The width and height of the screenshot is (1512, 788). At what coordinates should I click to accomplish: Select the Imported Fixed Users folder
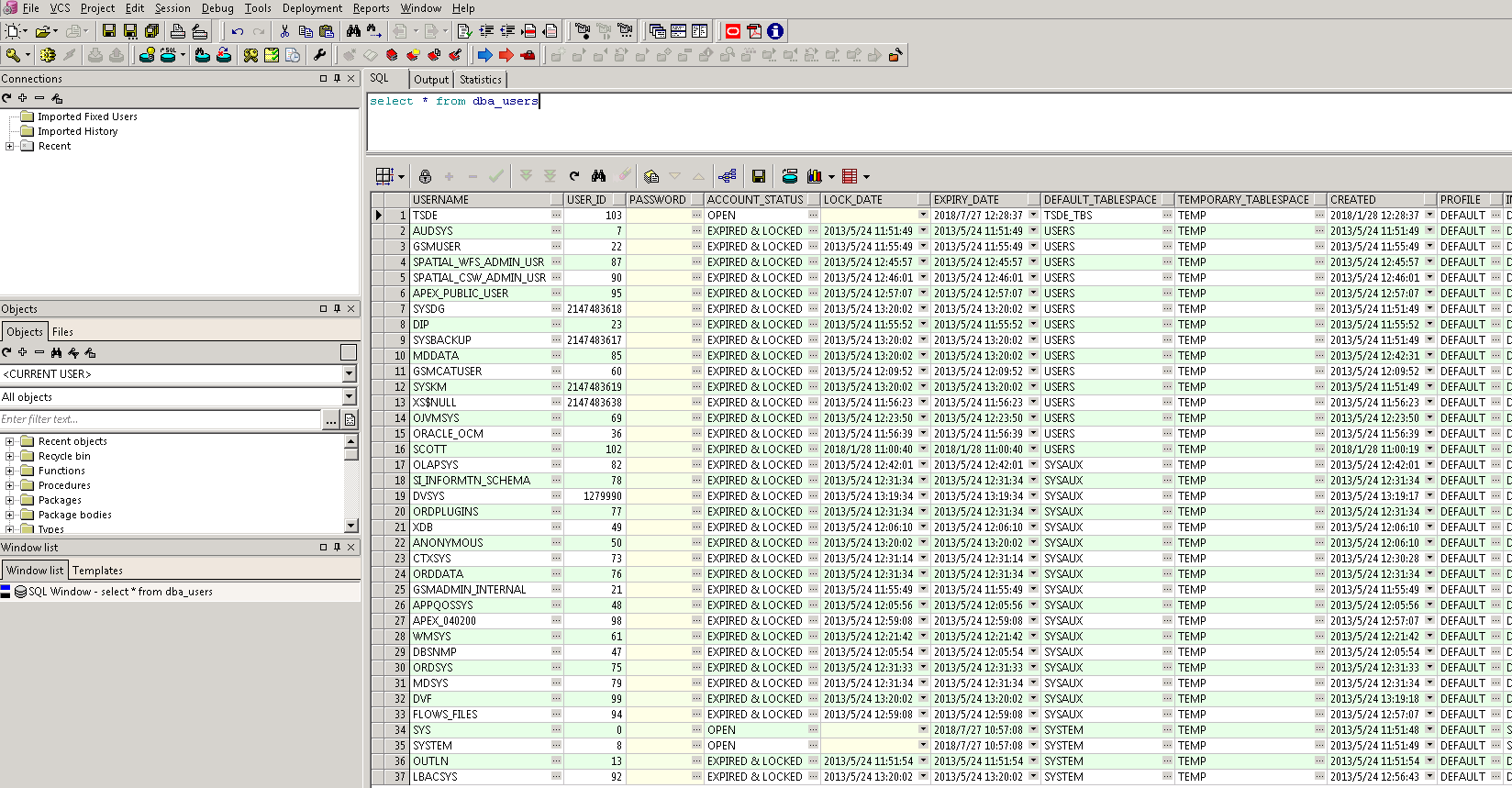point(87,117)
